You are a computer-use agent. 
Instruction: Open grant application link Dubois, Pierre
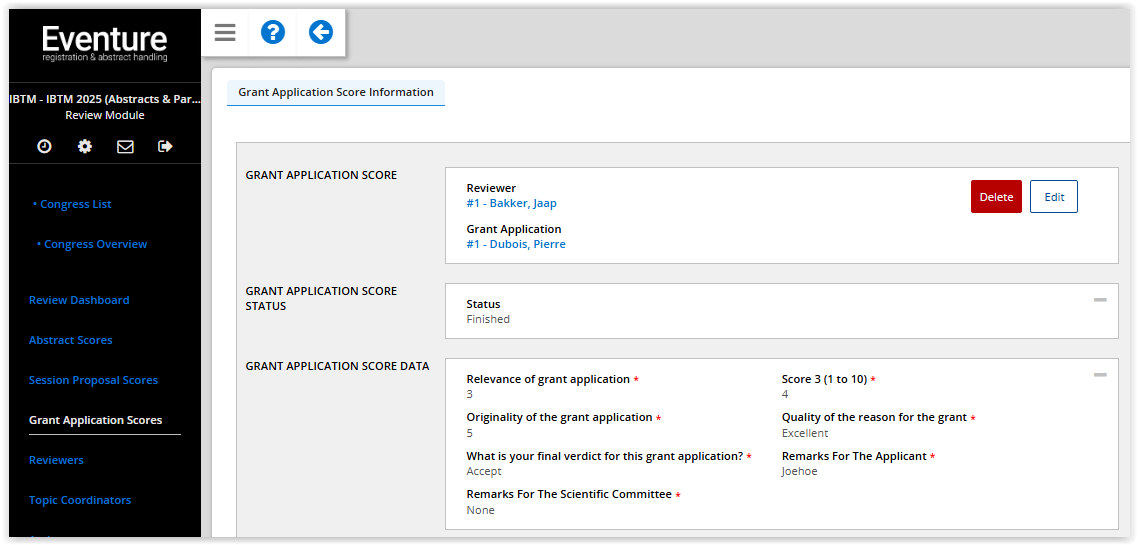pos(516,244)
